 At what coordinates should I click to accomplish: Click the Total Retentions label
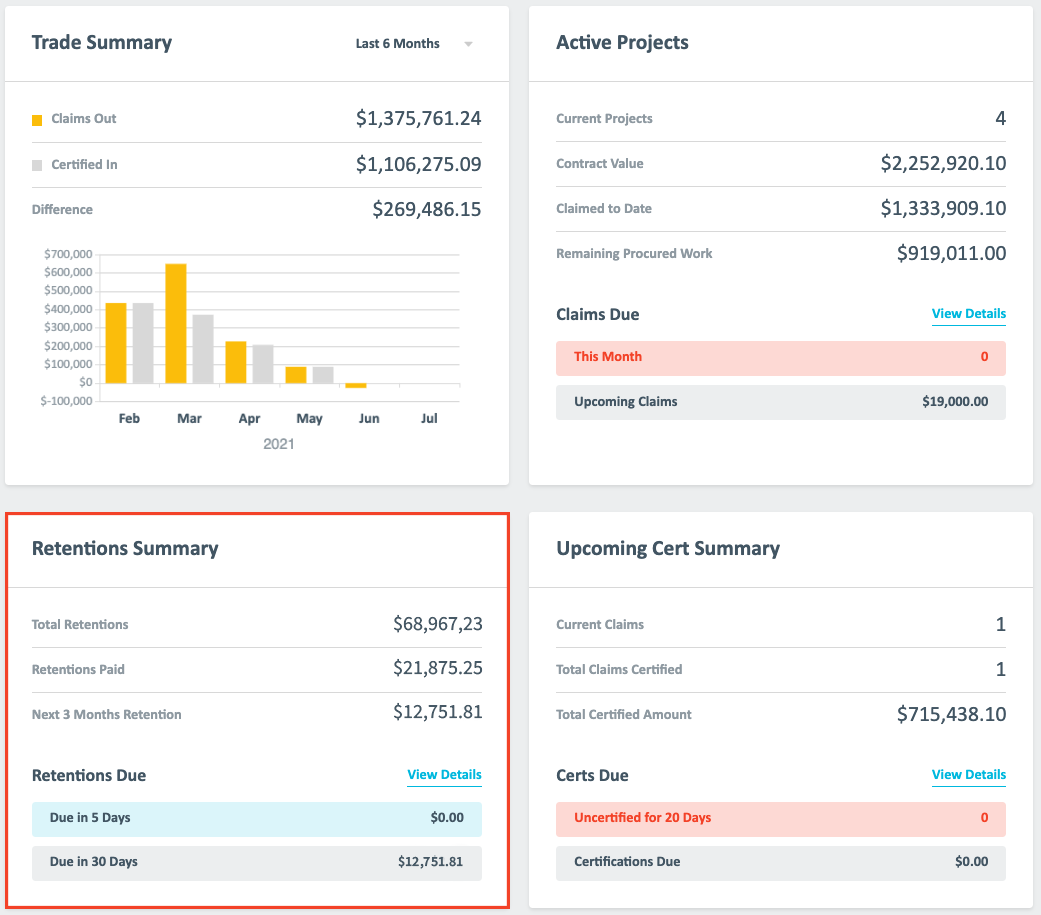[80, 624]
